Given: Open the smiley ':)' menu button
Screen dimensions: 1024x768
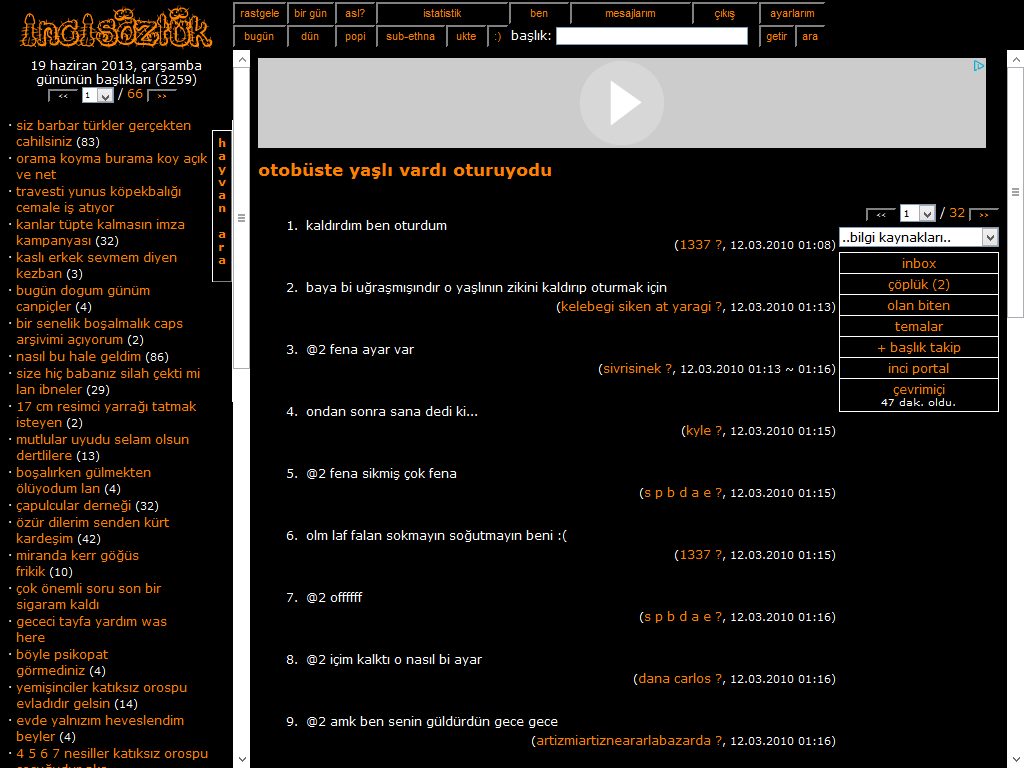Looking at the screenshot, I should pyautogui.click(x=497, y=37).
